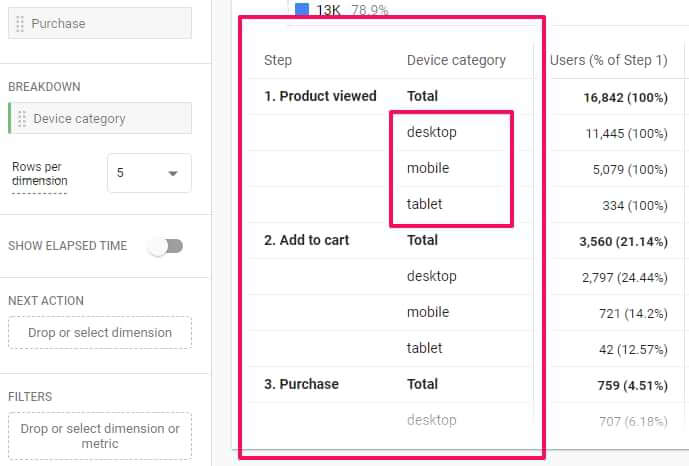
Task: Click the Filters drop zone
Action: [x=100, y=437]
